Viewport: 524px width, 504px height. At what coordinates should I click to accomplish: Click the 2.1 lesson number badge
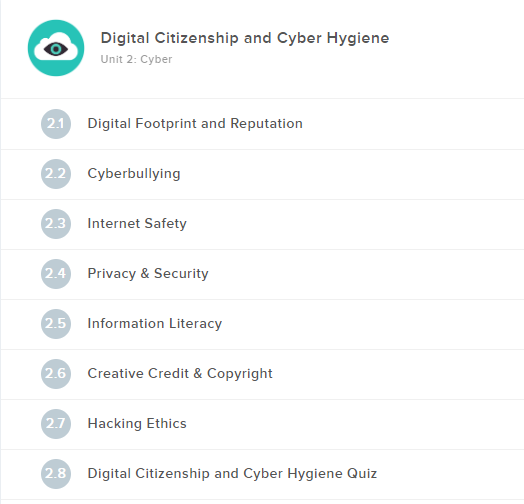coord(56,124)
